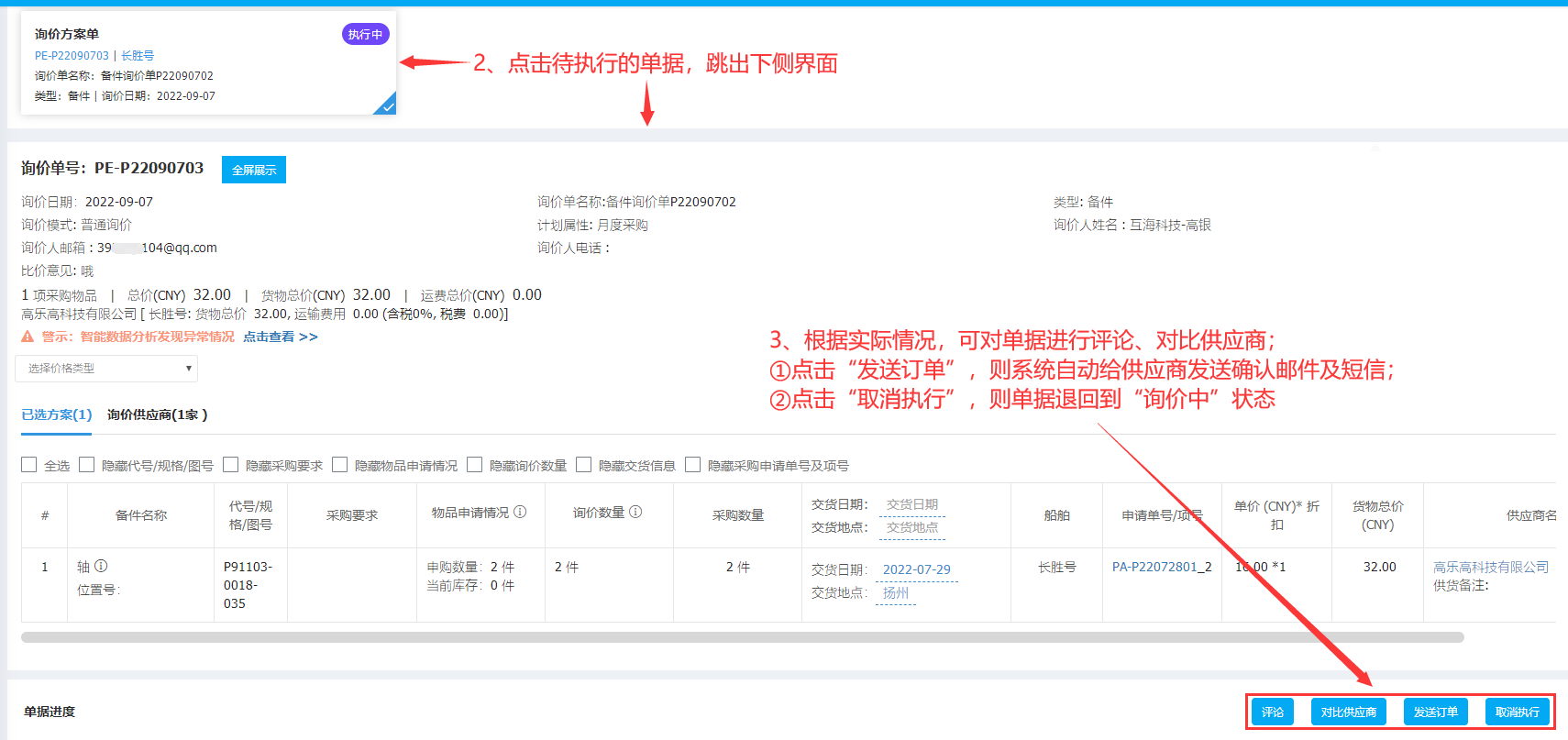Screen dimensions: 1568x740
Task: Toggle 隐藏交货信息 checkbox
Action: [584, 465]
